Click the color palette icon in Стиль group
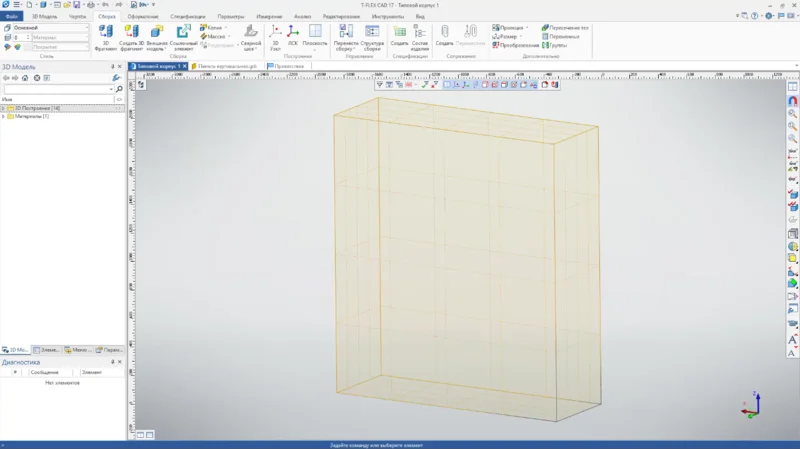The width and height of the screenshot is (800, 449). click(18, 46)
